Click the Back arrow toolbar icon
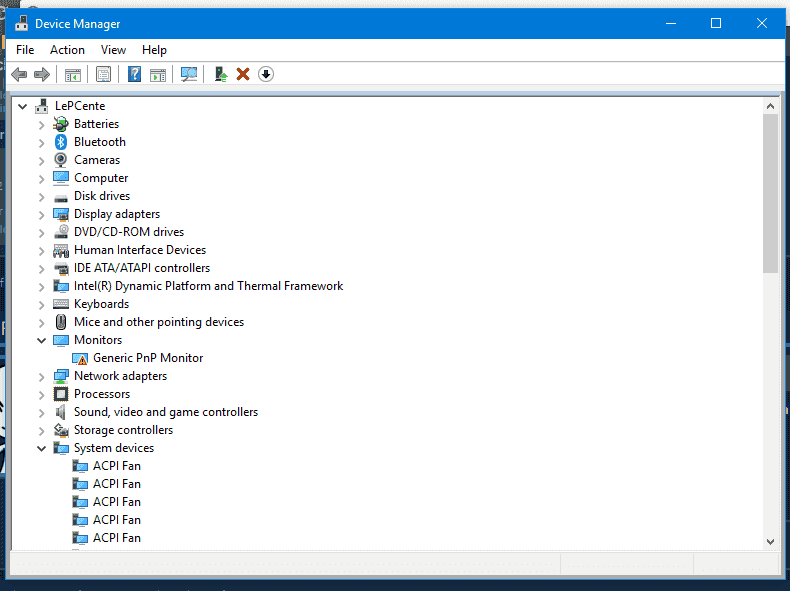Image resolution: width=790 pixels, height=591 pixels. [x=19, y=75]
